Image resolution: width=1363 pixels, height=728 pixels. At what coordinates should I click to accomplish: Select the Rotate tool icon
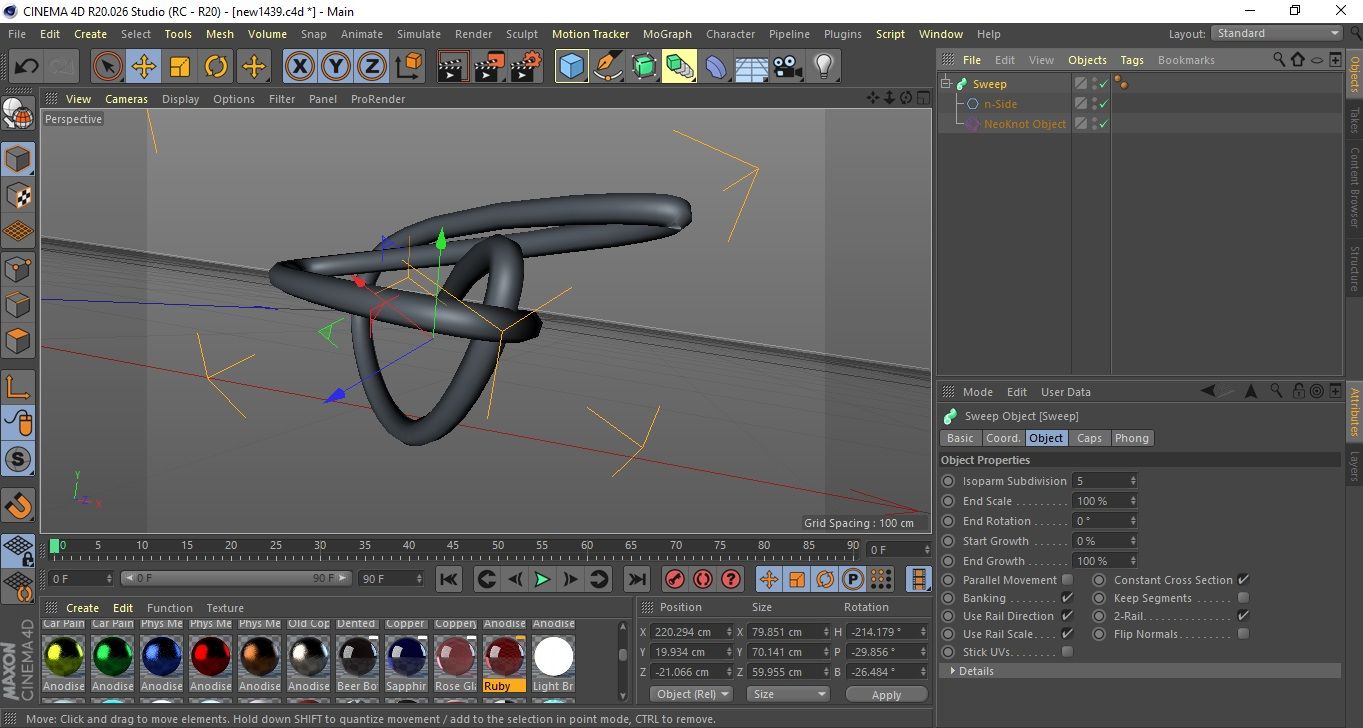click(216, 67)
